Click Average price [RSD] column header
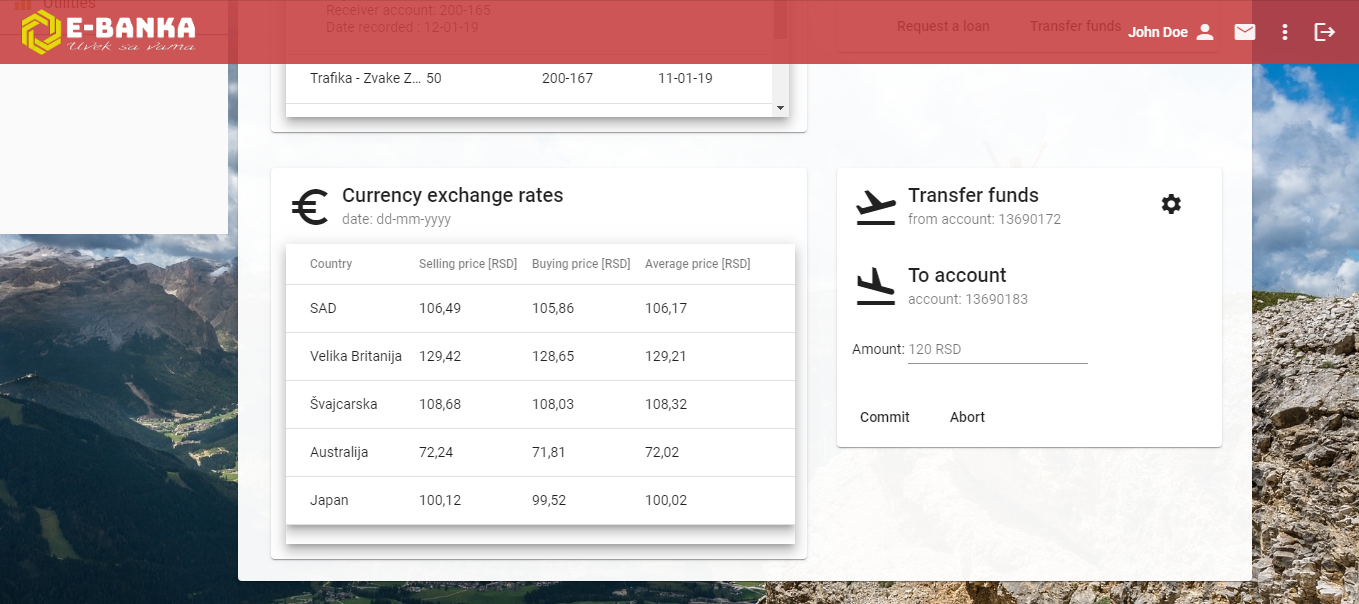Viewport: 1359px width, 604px height. (698, 264)
